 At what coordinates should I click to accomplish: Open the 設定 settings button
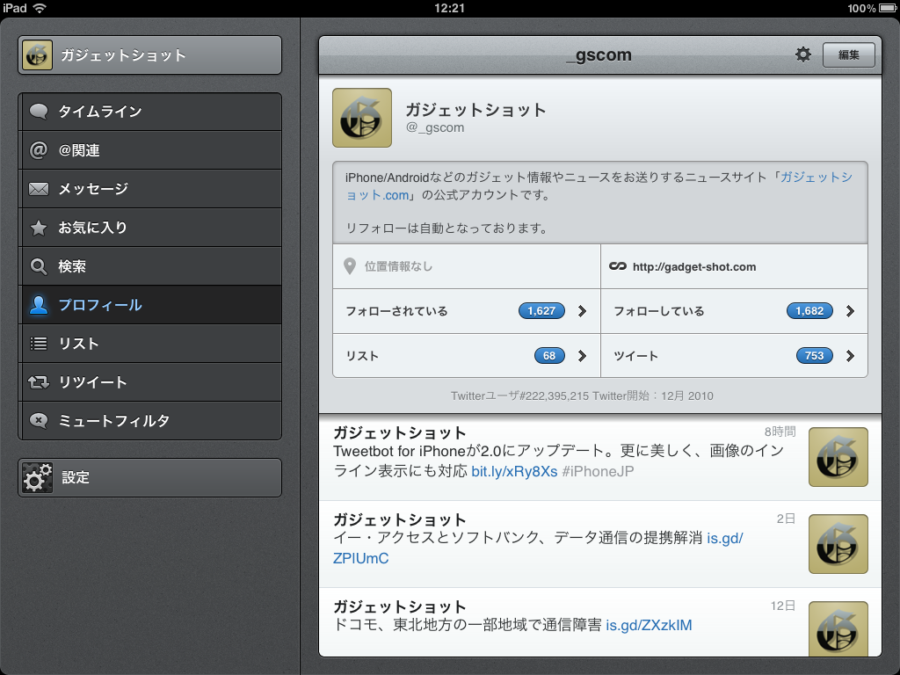pos(150,478)
